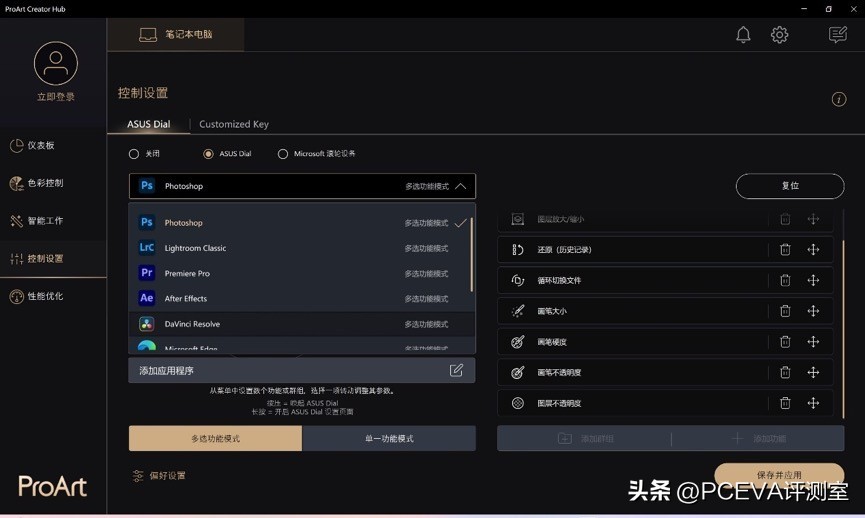Open 控制设置 in the sidebar
This screenshot has height=518, width=865.
53,258
